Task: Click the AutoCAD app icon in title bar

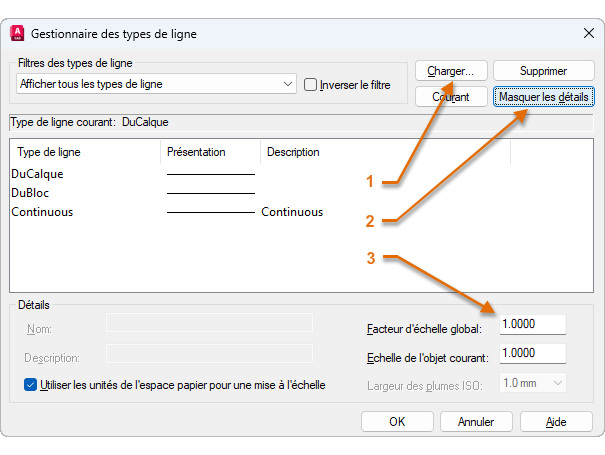Action: [x=18, y=34]
